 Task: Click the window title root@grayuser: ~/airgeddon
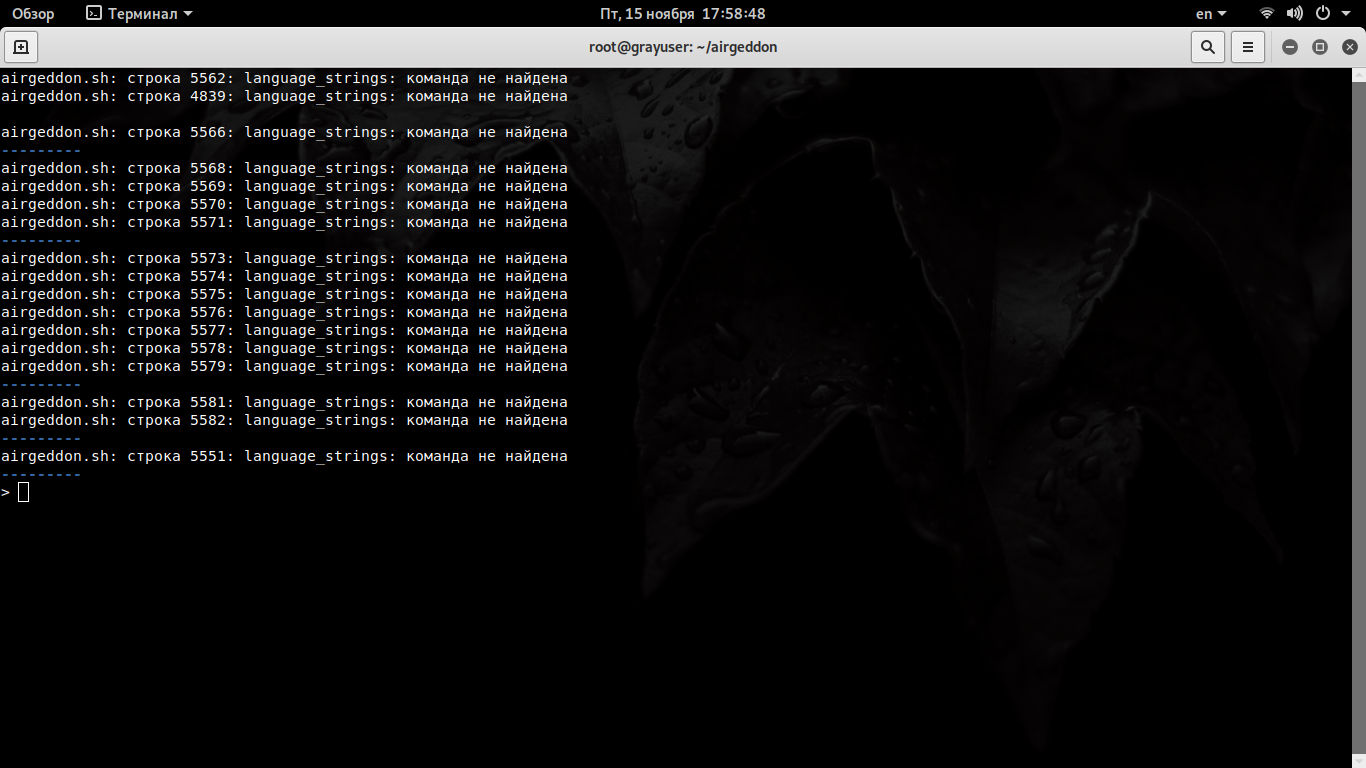(x=683, y=47)
